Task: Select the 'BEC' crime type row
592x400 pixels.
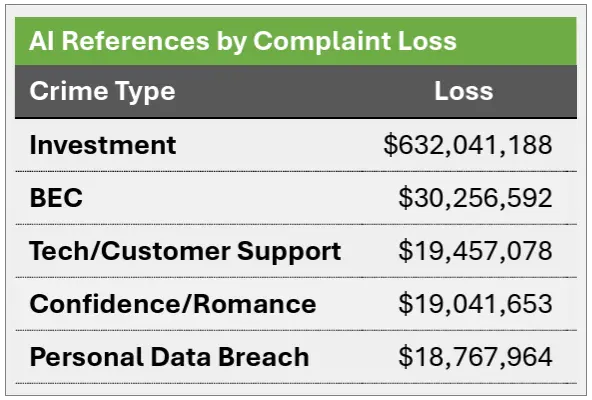Action: (296, 198)
